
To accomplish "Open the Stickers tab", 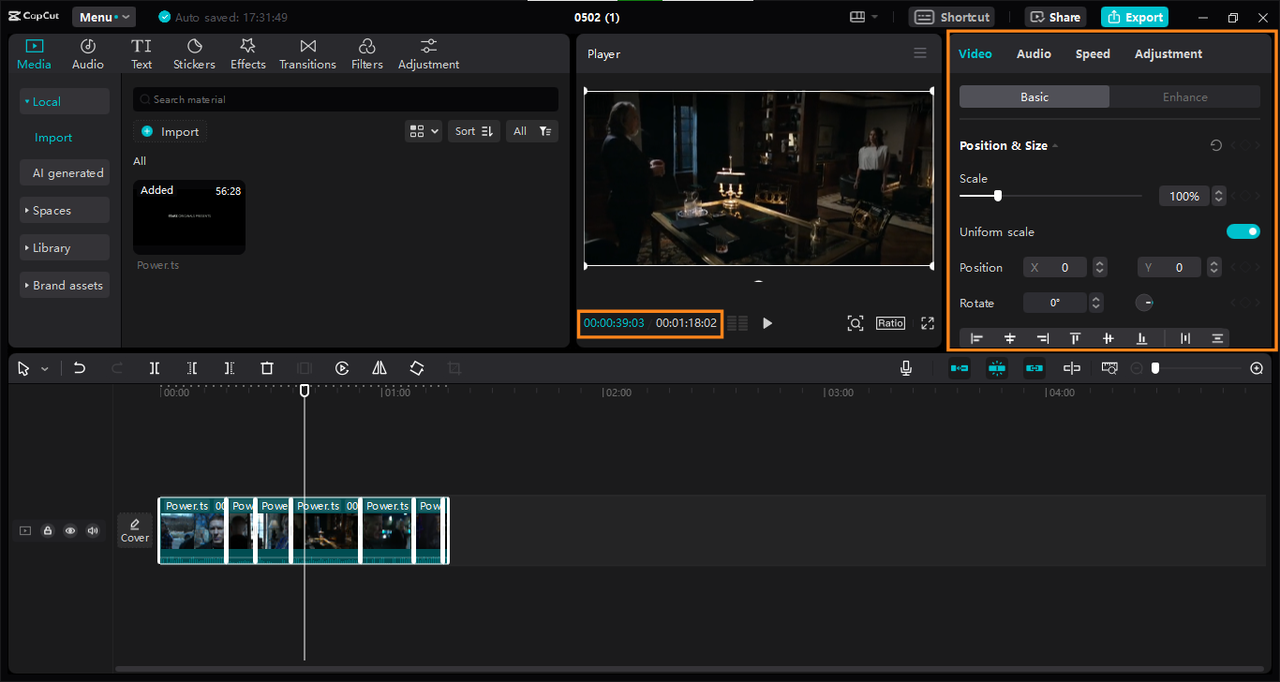I will pos(194,54).
